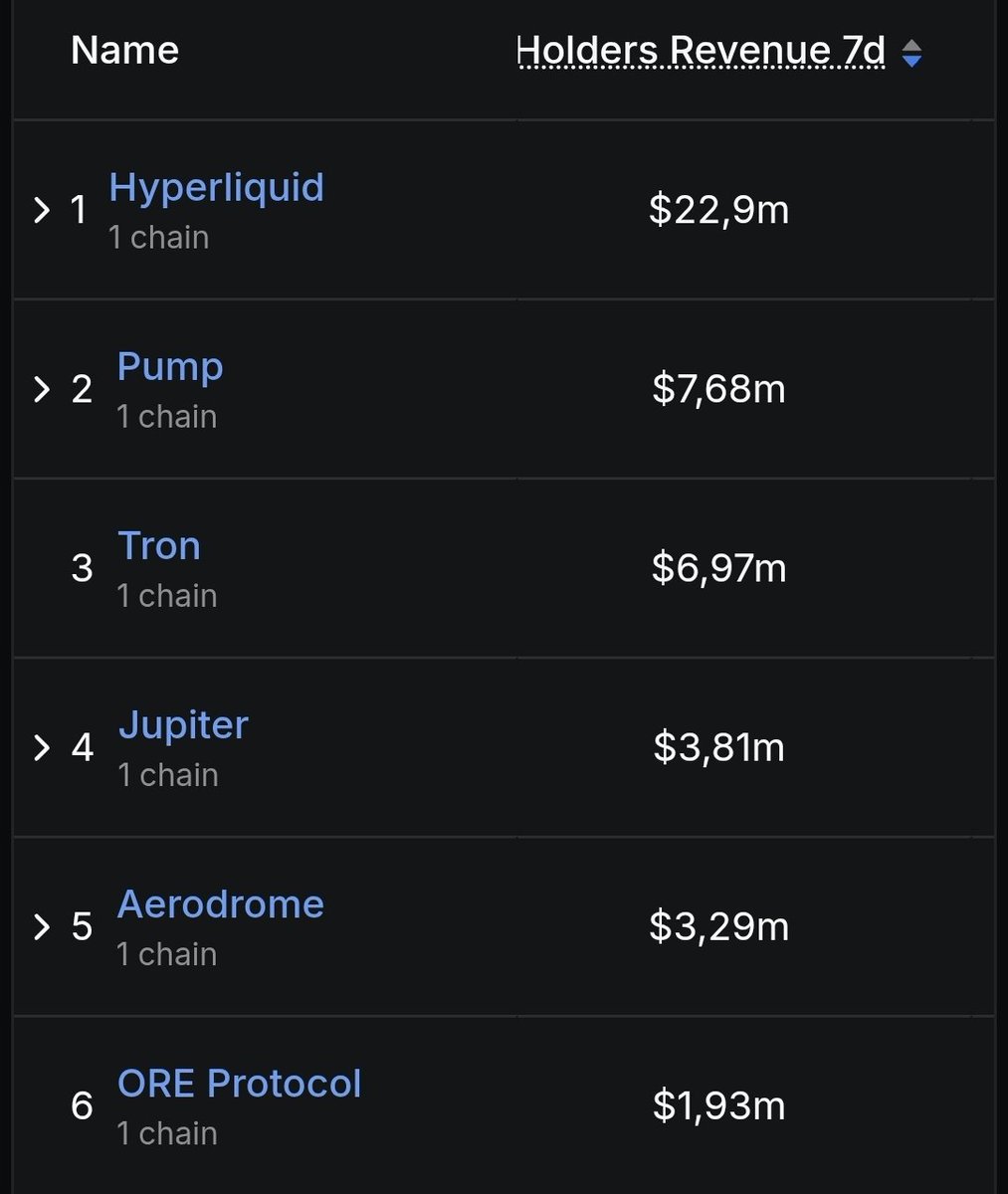Open the Hyperliquid protocol link

pyautogui.click(x=216, y=187)
